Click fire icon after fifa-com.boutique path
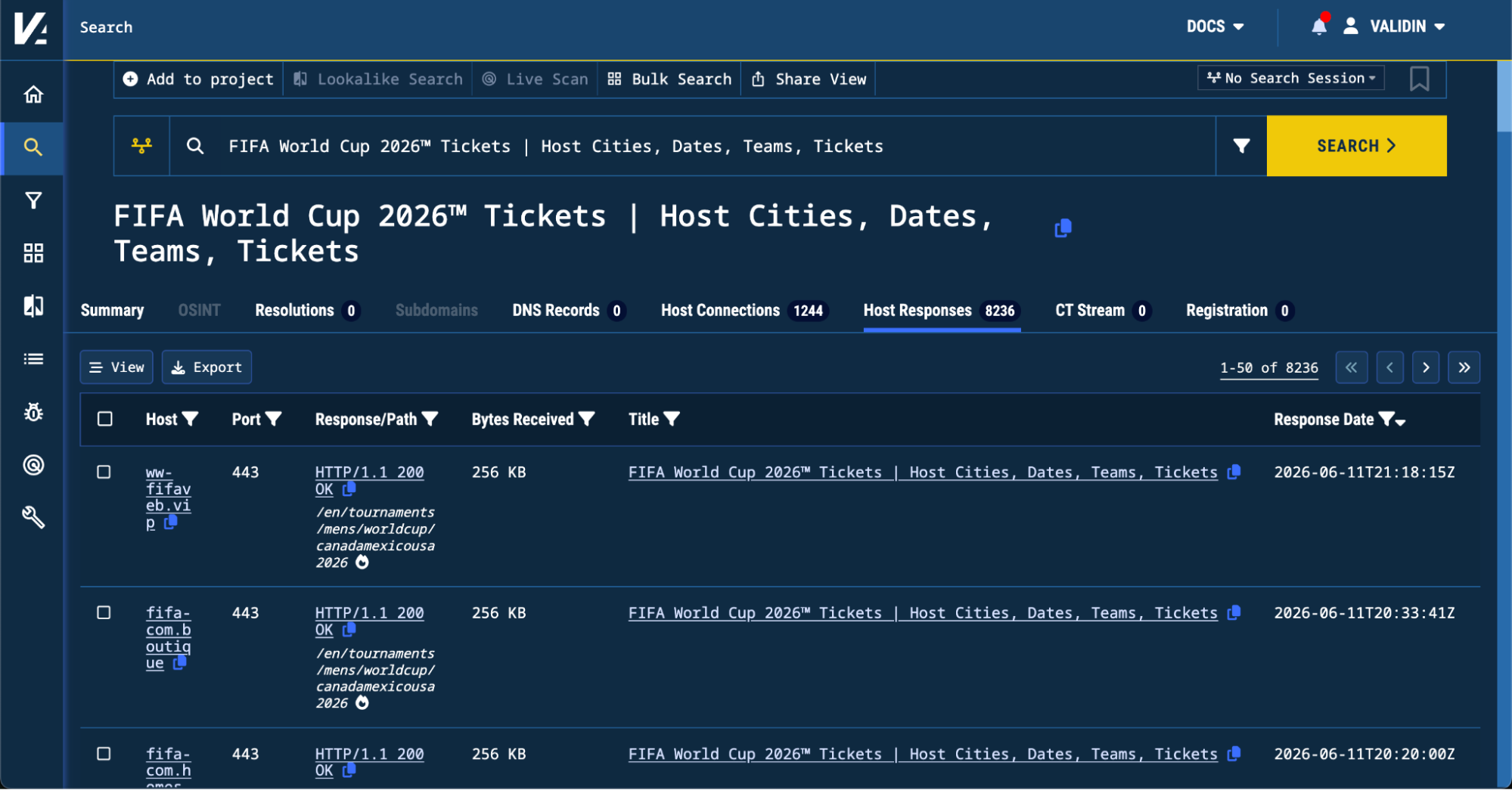Image resolution: width=1512 pixels, height=790 pixels. pos(362,702)
